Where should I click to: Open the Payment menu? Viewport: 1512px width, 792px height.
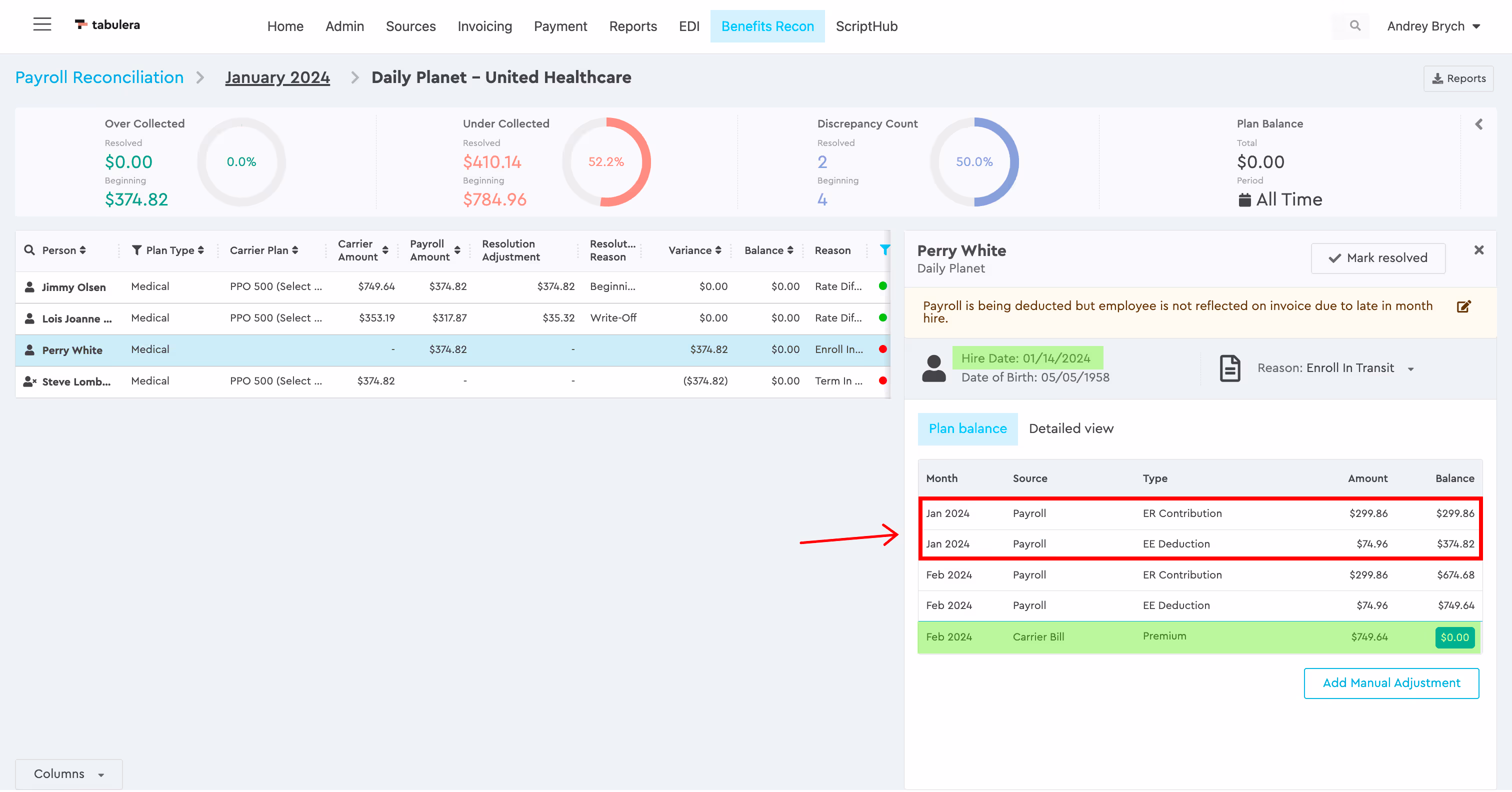560,26
